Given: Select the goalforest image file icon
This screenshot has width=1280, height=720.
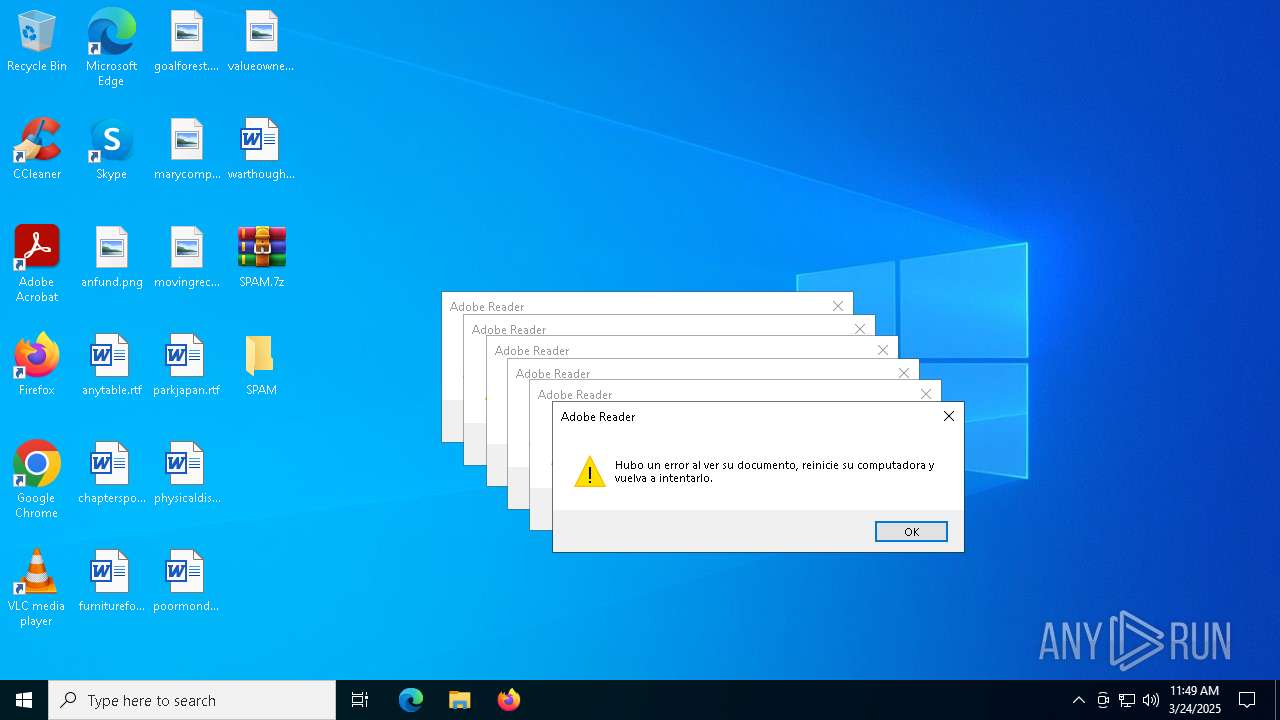Looking at the screenshot, I should click(186, 42).
